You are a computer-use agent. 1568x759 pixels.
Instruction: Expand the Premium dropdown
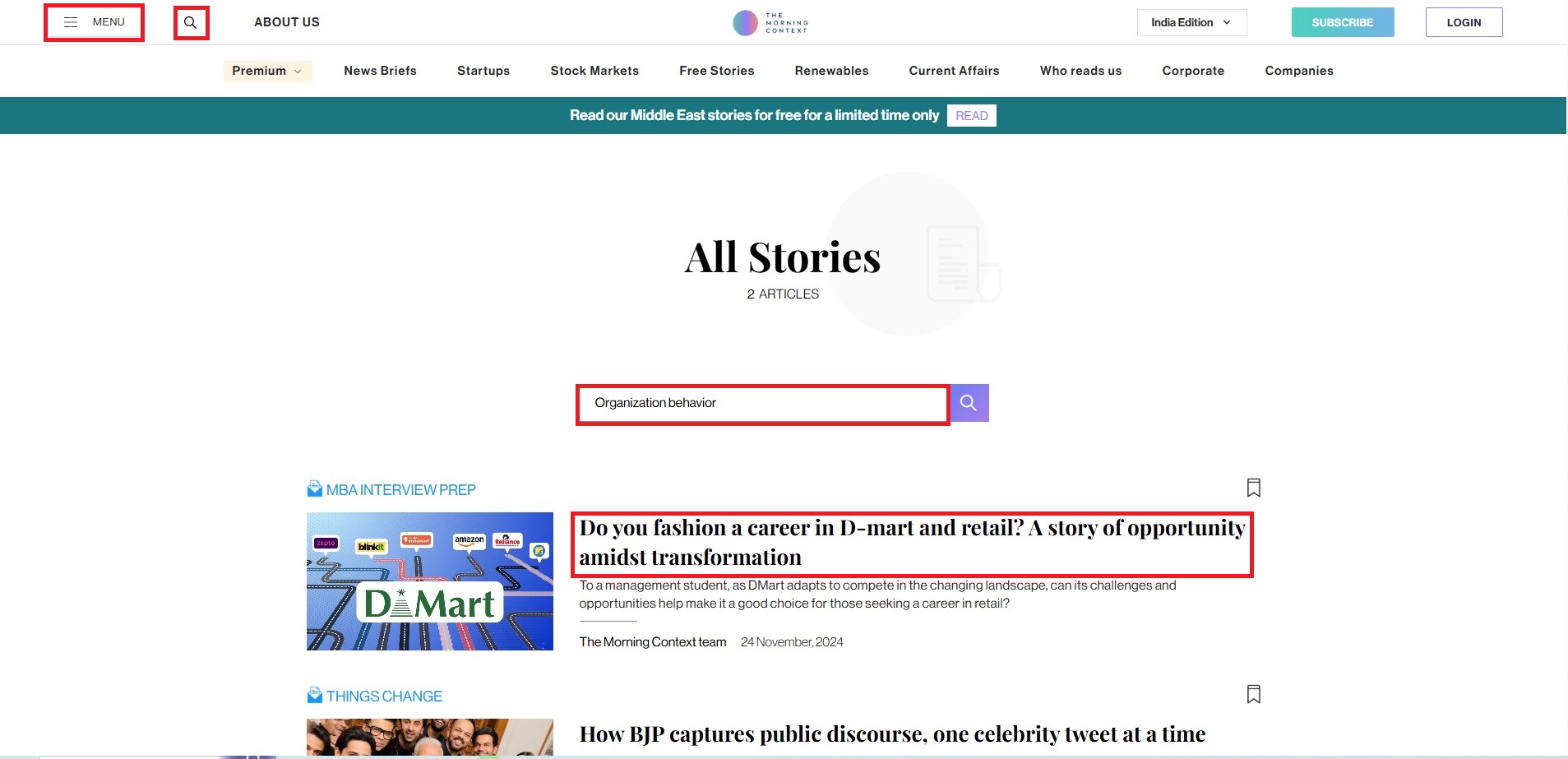(267, 71)
